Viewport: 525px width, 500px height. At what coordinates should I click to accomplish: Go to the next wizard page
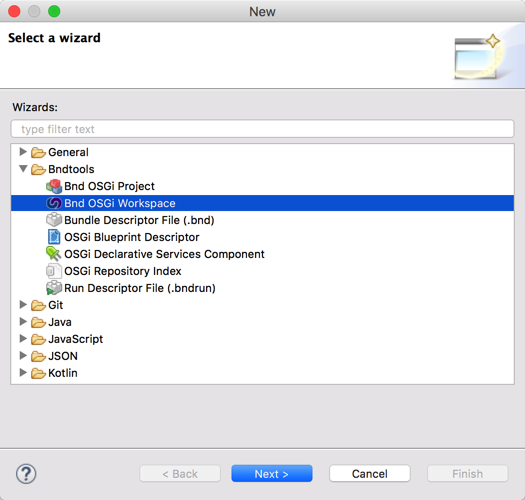pyautogui.click(x=272, y=474)
